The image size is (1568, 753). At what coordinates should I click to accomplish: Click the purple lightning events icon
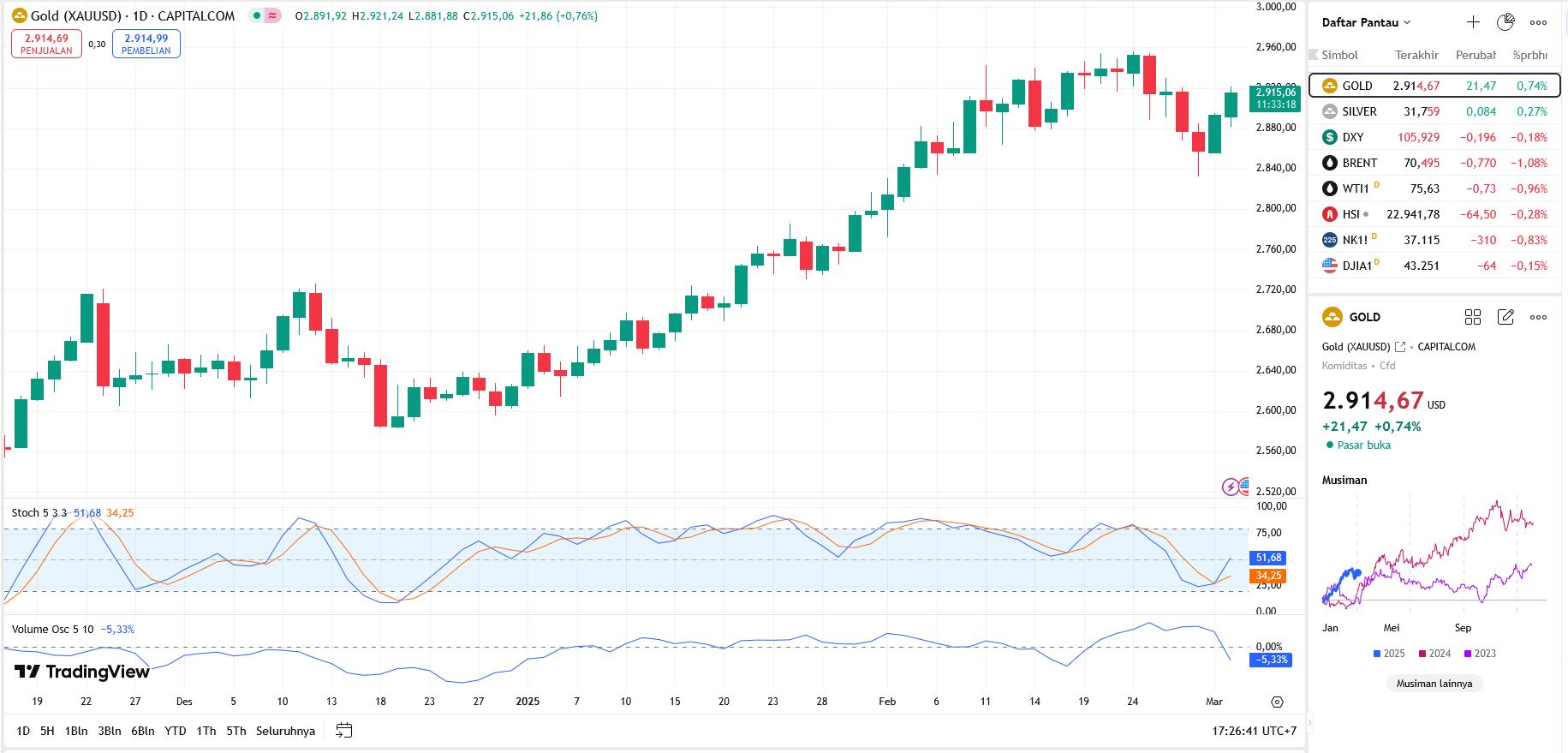[x=1230, y=487]
